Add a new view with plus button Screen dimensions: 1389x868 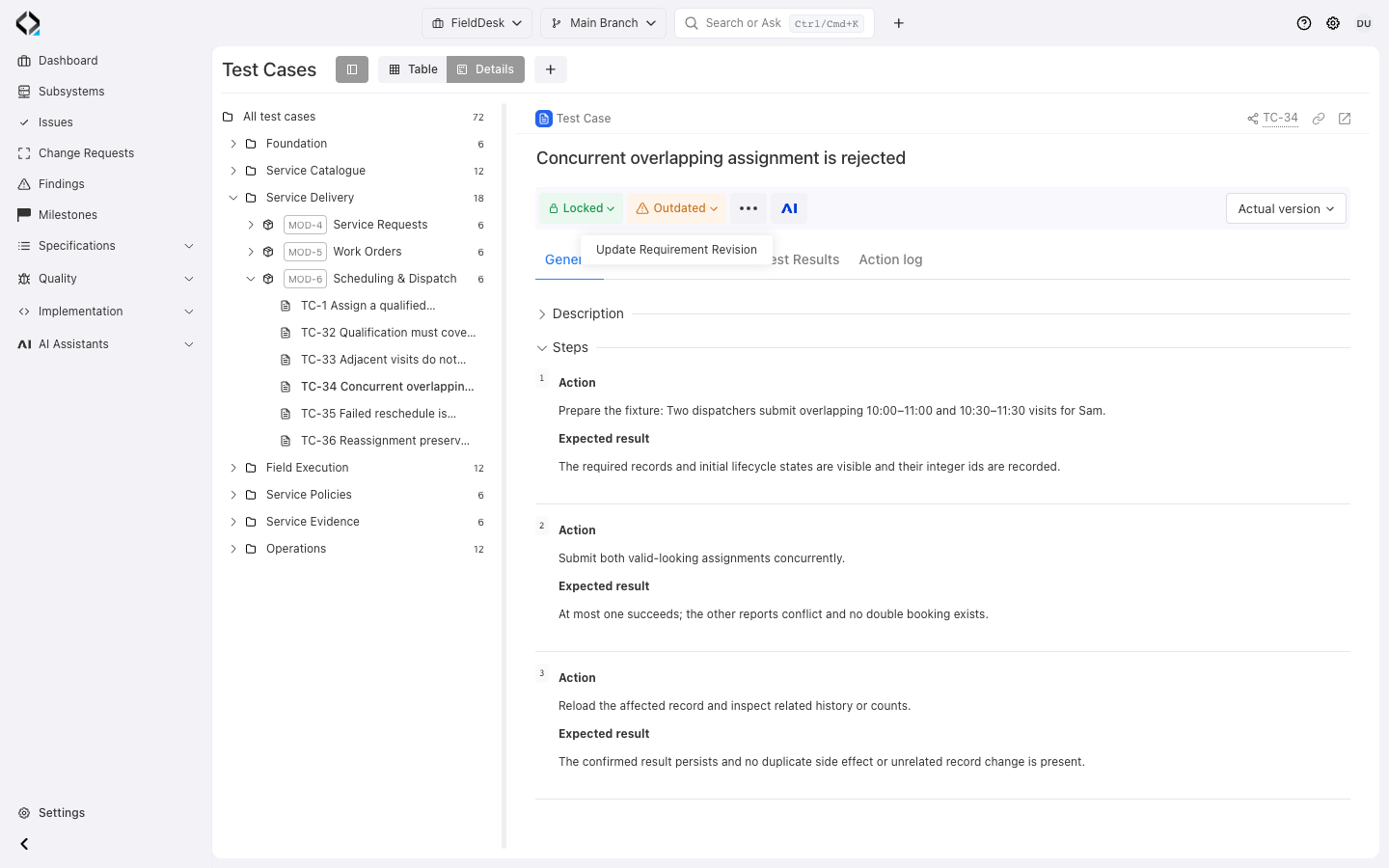[551, 69]
